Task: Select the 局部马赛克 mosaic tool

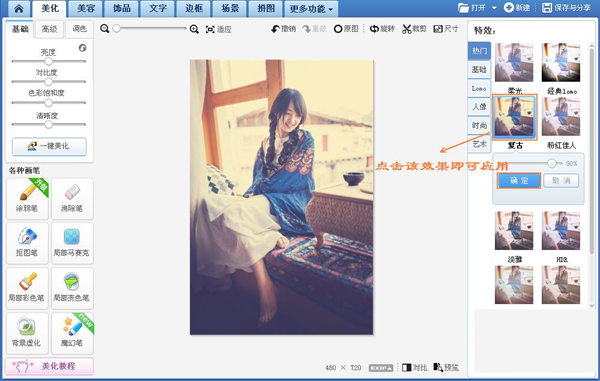Action: [x=72, y=243]
